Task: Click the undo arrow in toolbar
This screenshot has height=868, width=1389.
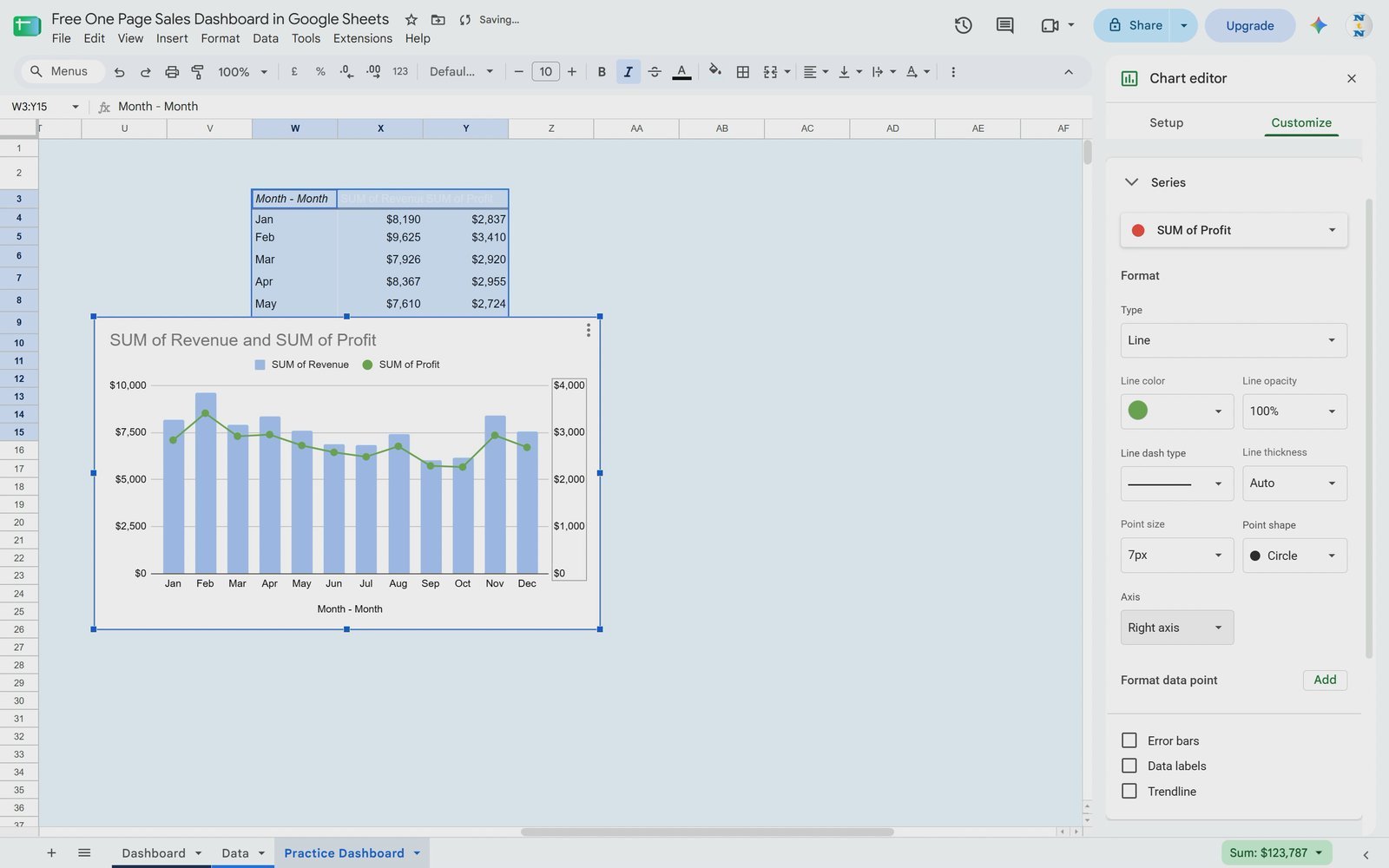Action: coord(120,72)
